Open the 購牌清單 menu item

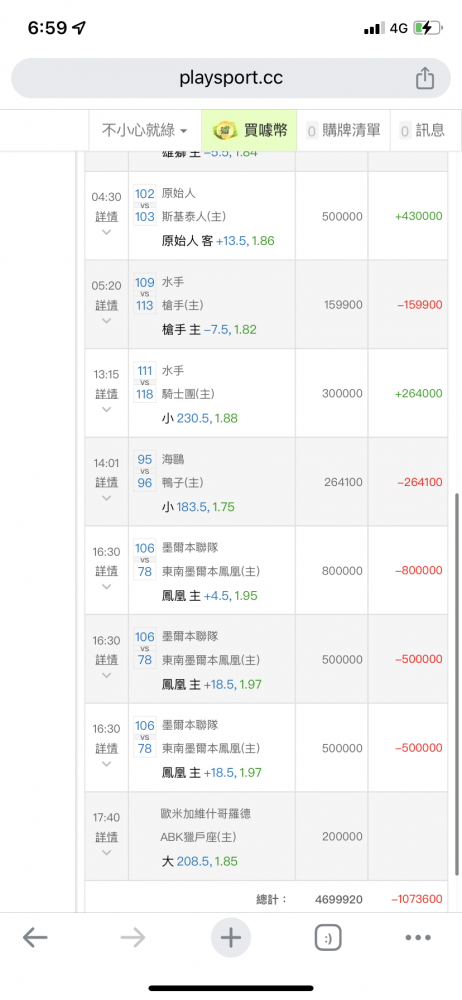(x=343, y=131)
